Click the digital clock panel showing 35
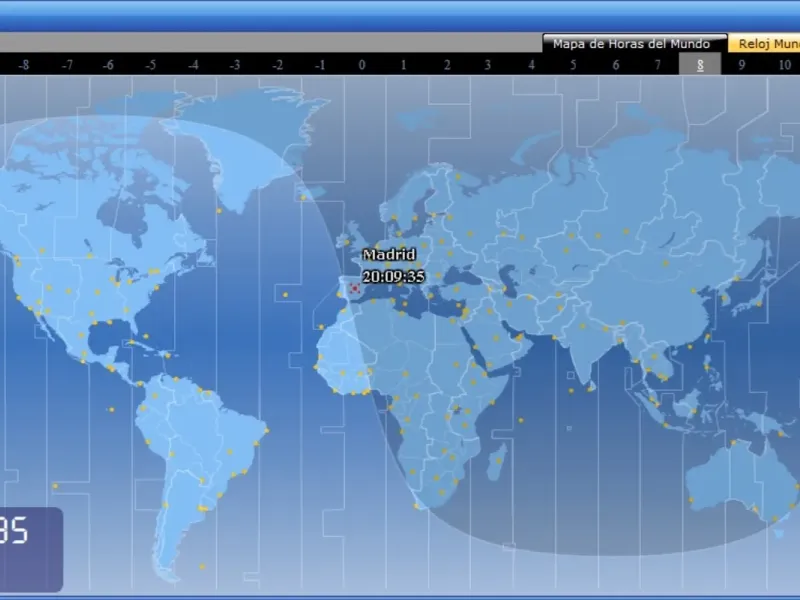Image resolution: width=800 pixels, height=600 pixels. [x=31, y=549]
